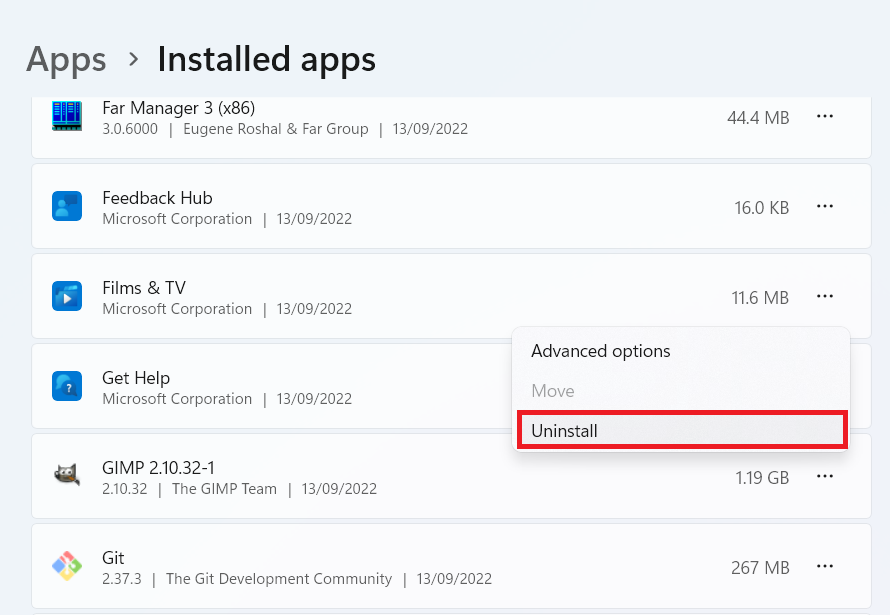890x615 pixels.
Task: Open the three-dot menu for GIMP
Action: 824,477
